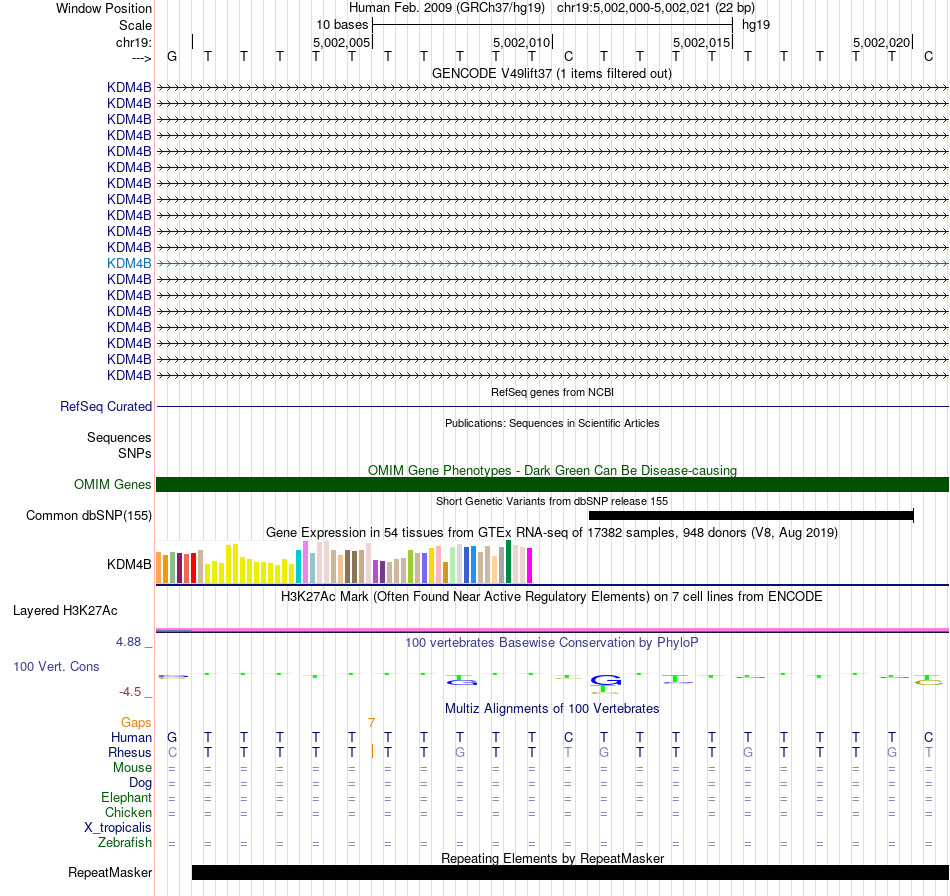
Task: Open the RefSeq Curated track label
Action: coord(105,407)
